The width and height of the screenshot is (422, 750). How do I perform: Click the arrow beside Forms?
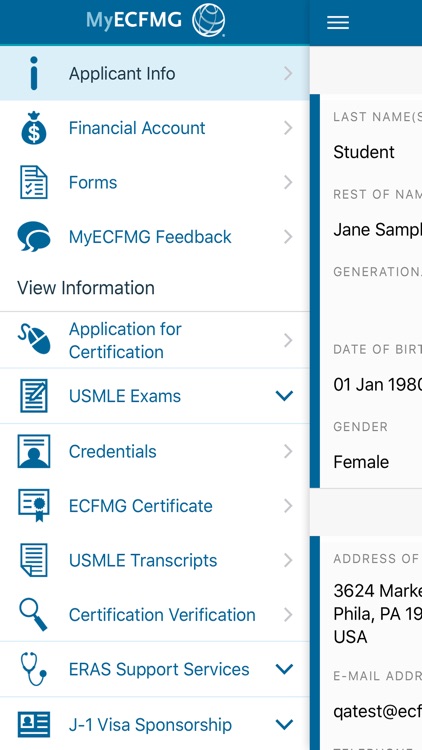tap(288, 182)
